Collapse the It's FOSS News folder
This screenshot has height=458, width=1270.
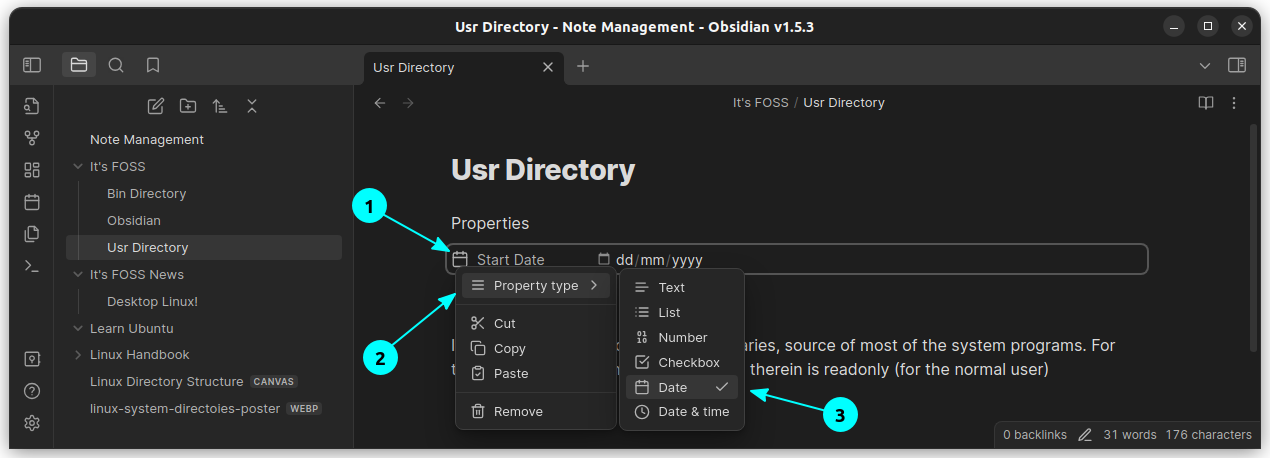(78, 274)
